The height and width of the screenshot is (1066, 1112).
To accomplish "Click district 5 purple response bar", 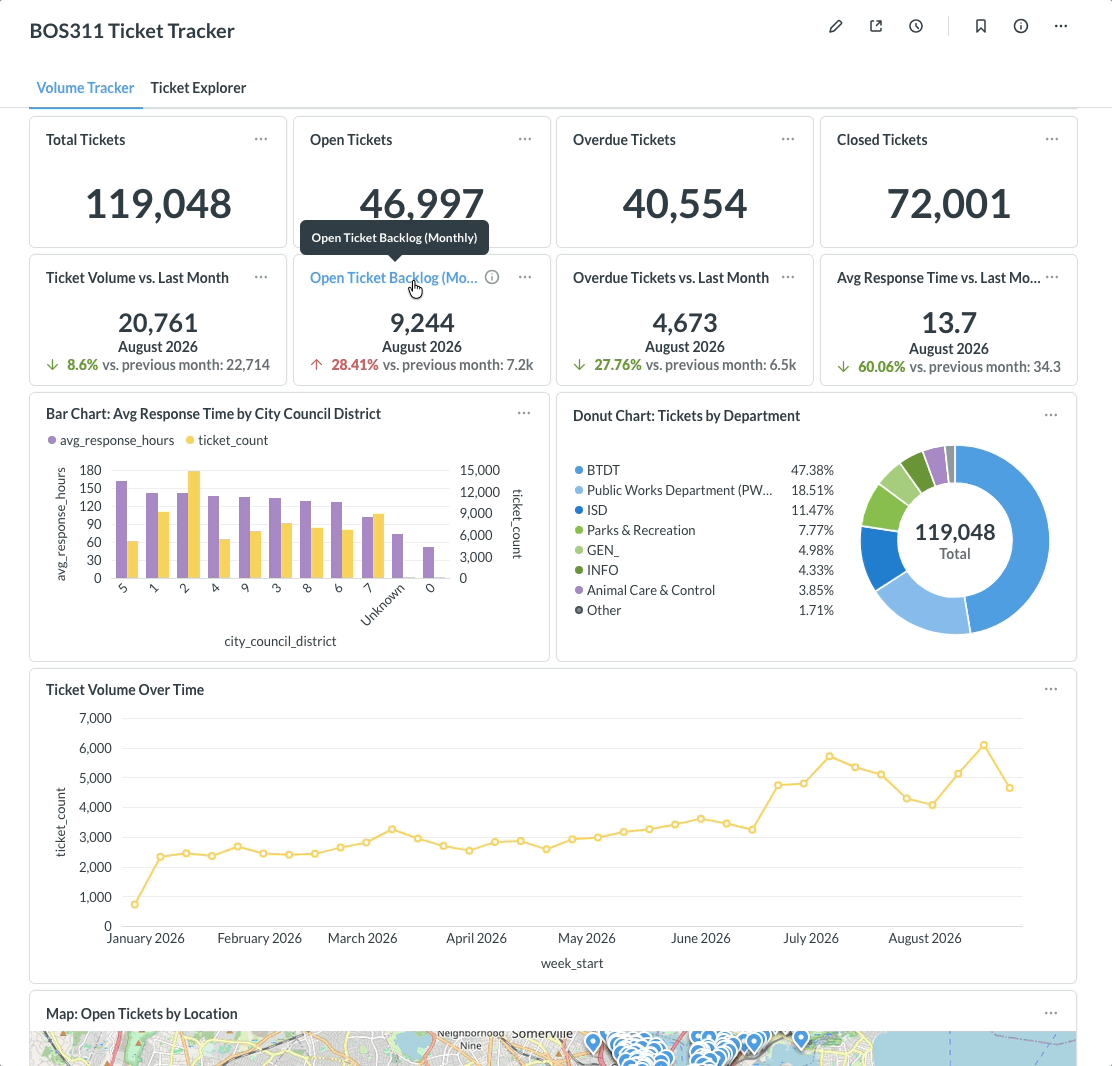I will pyautogui.click(x=121, y=530).
